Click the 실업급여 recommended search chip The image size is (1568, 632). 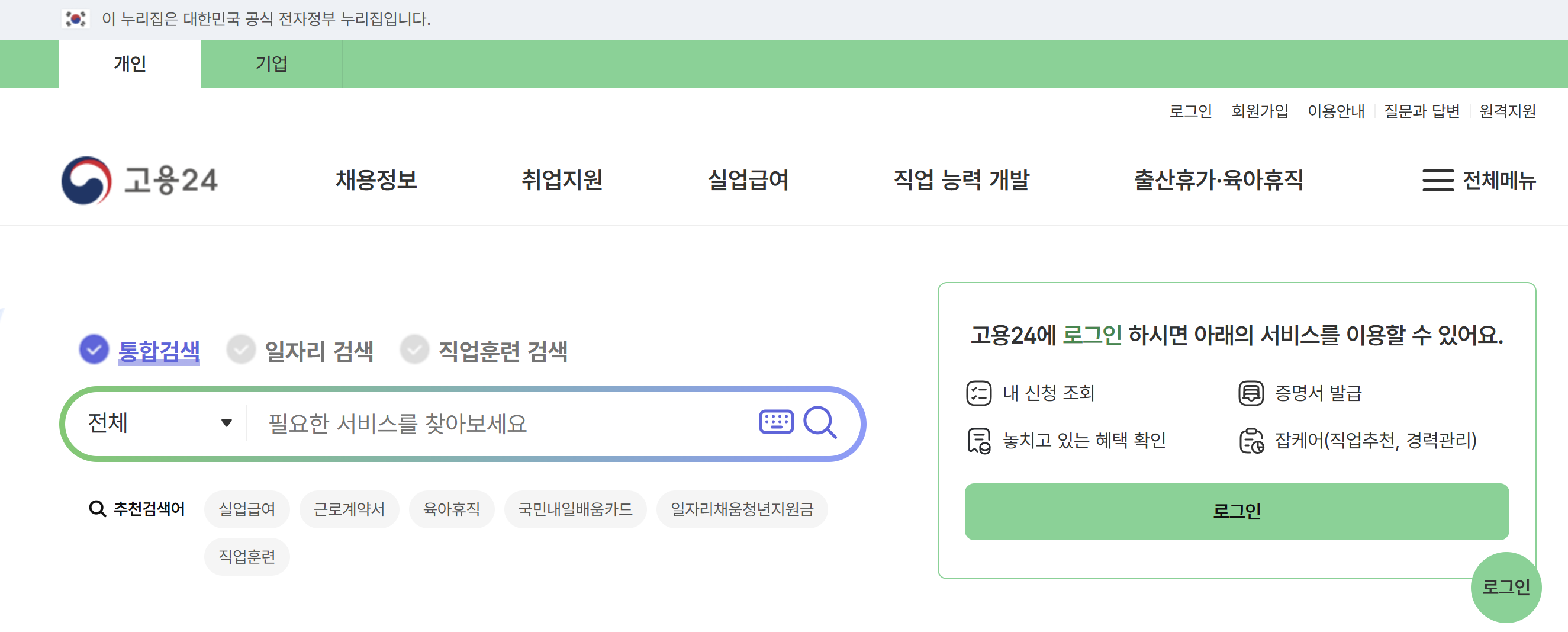246,509
